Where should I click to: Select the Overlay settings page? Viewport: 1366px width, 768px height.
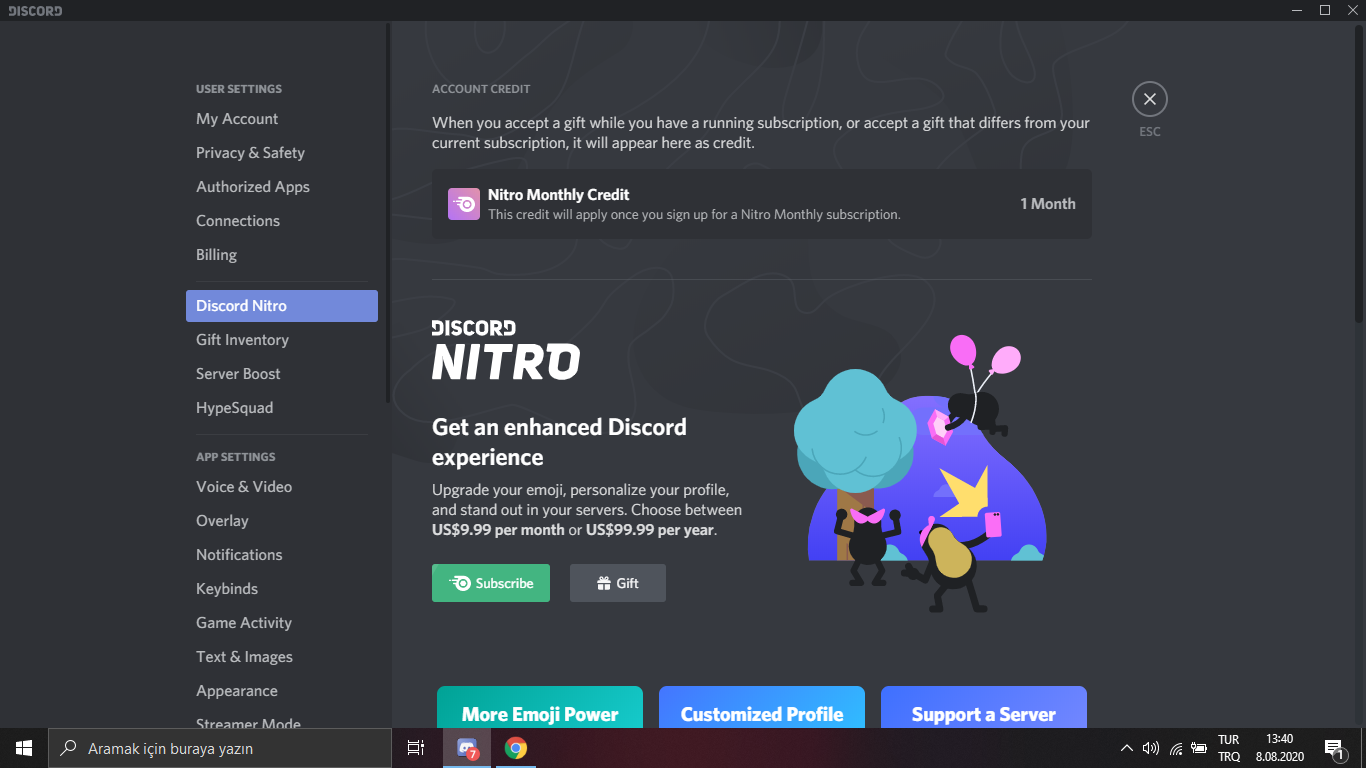pos(282,521)
